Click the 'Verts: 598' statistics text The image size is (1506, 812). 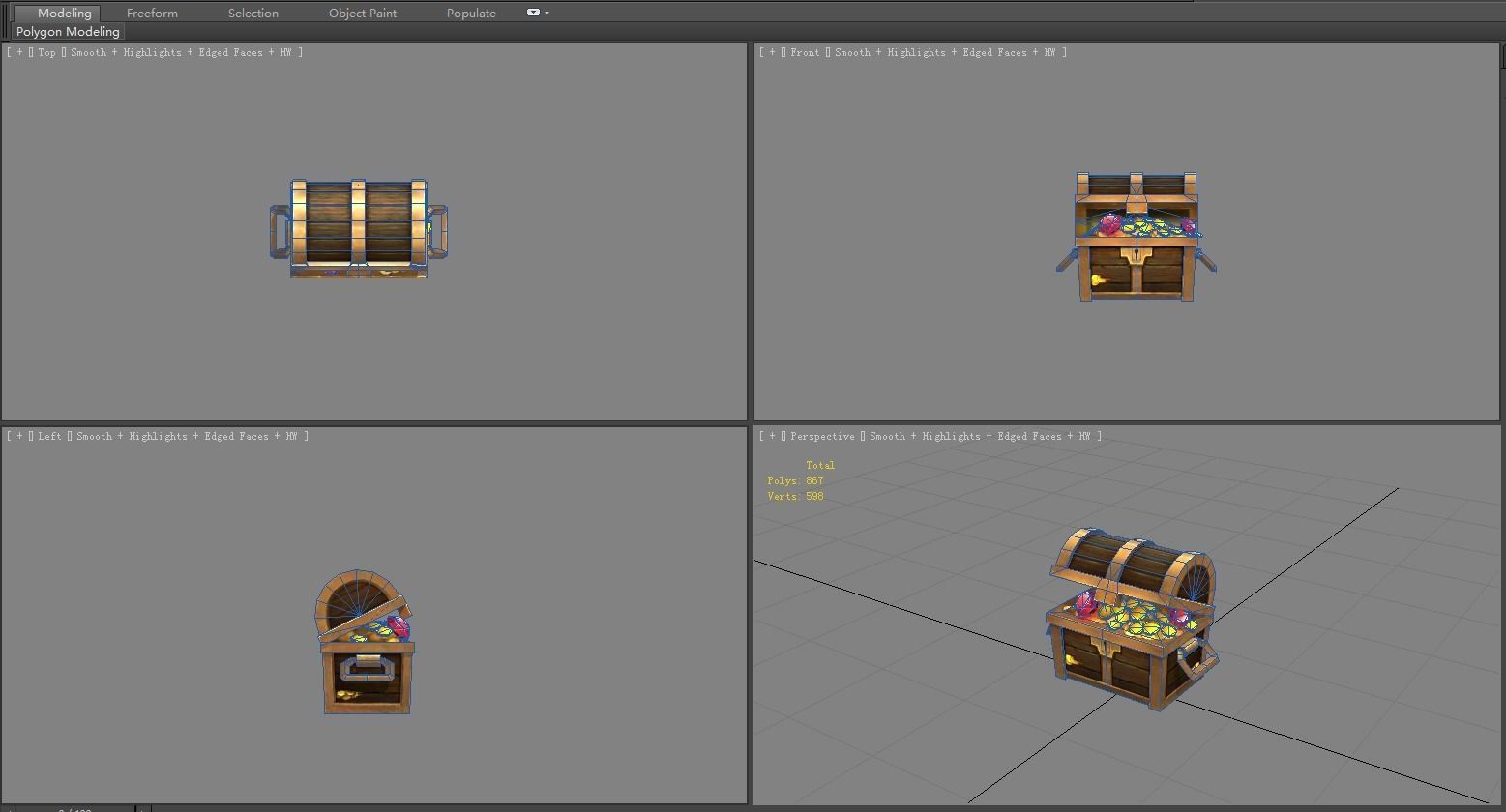795,496
